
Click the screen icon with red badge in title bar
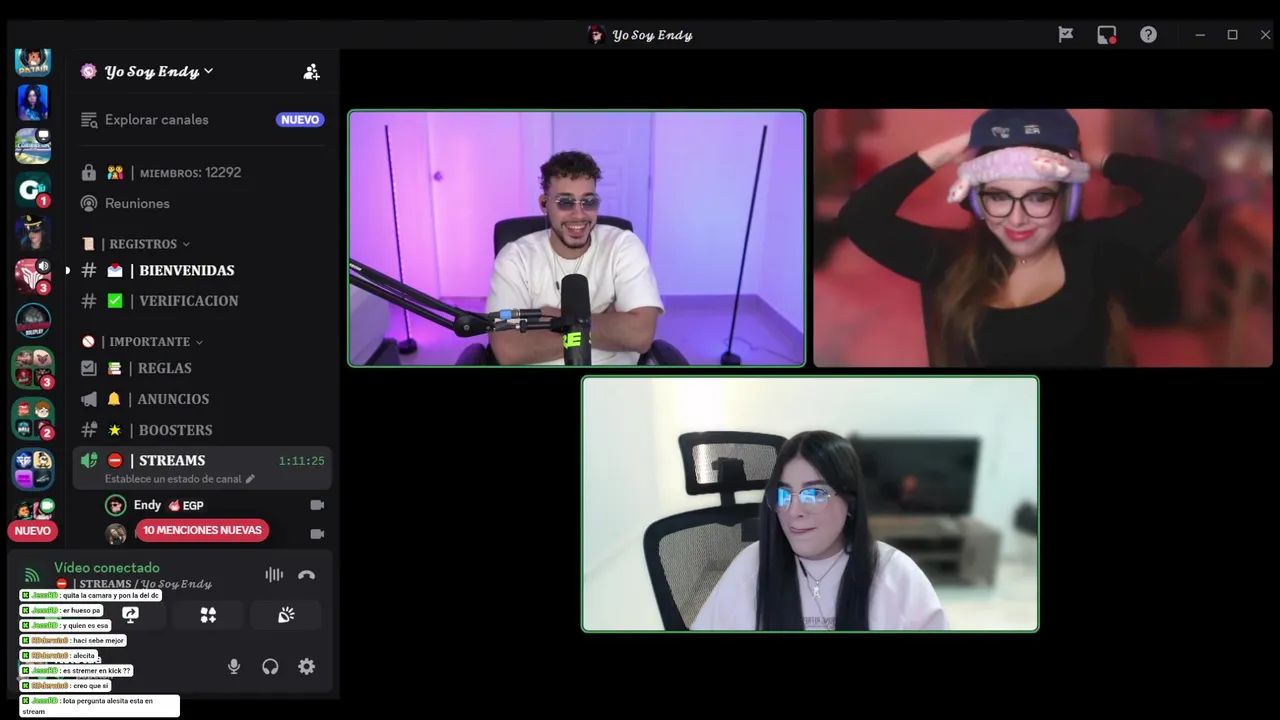[x=1107, y=35]
